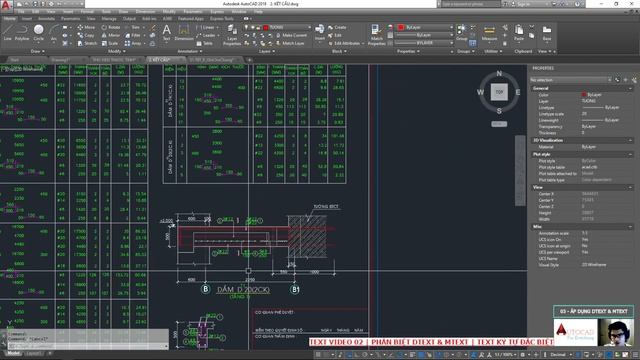Click the Match Properties tool
This screenshot has width=640, height=360.
click(x=376, y=34)
